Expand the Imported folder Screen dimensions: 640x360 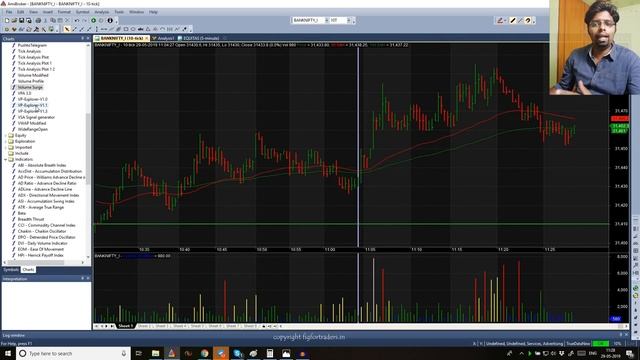coord(6,147)
